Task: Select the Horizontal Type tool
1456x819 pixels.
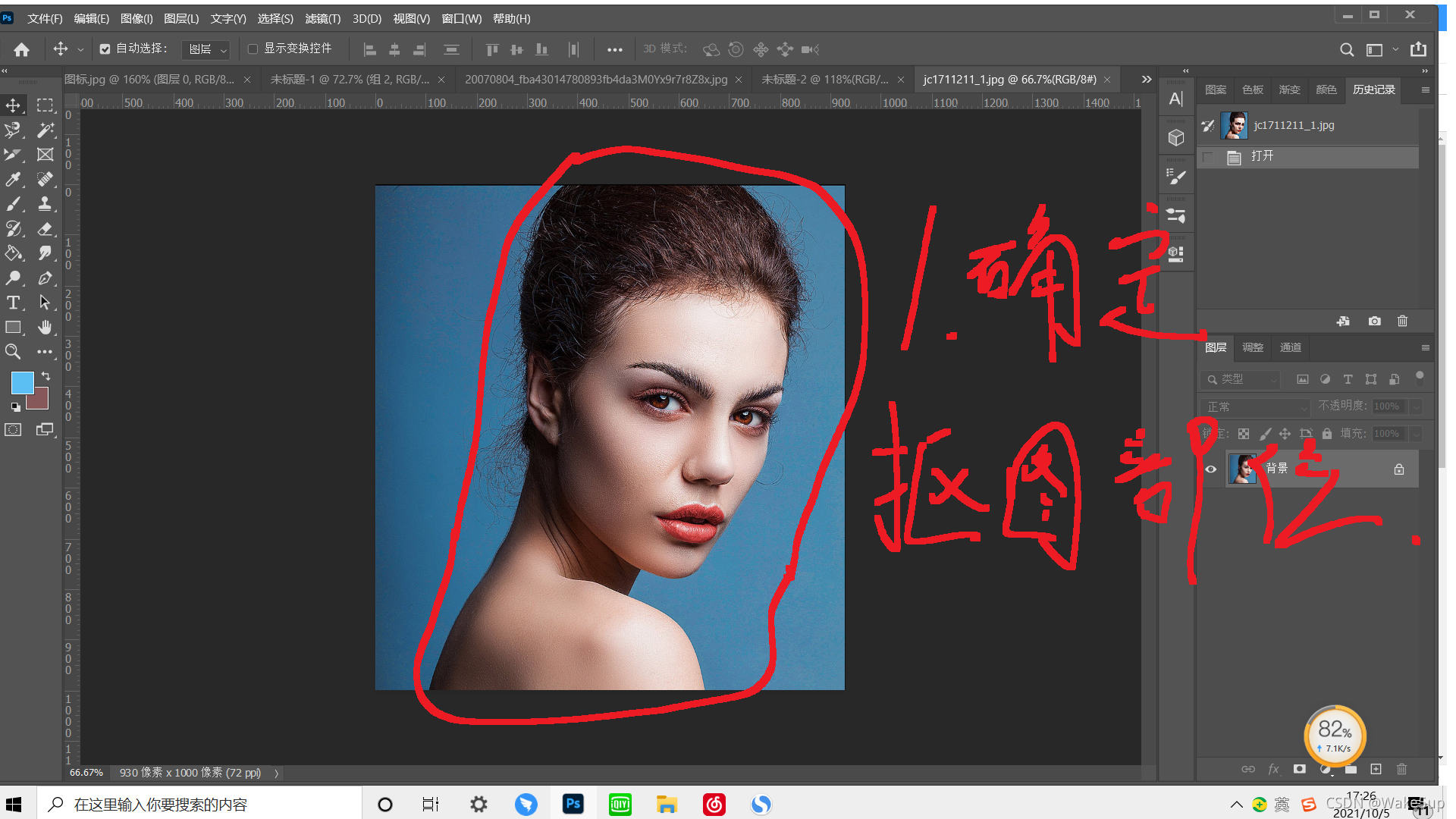Action: coord(13,303)
